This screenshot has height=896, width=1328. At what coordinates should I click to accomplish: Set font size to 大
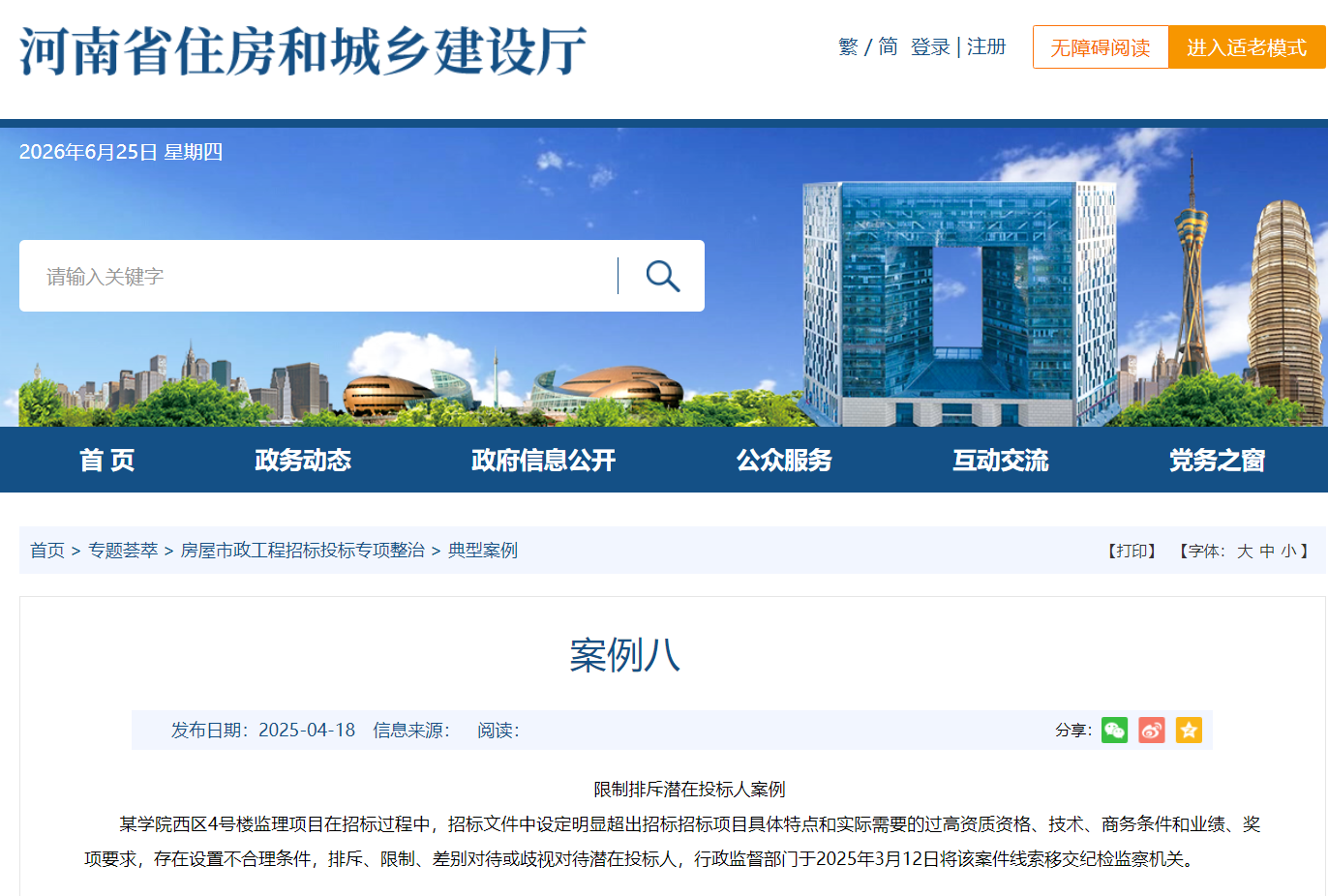(x=1245, y=551)
